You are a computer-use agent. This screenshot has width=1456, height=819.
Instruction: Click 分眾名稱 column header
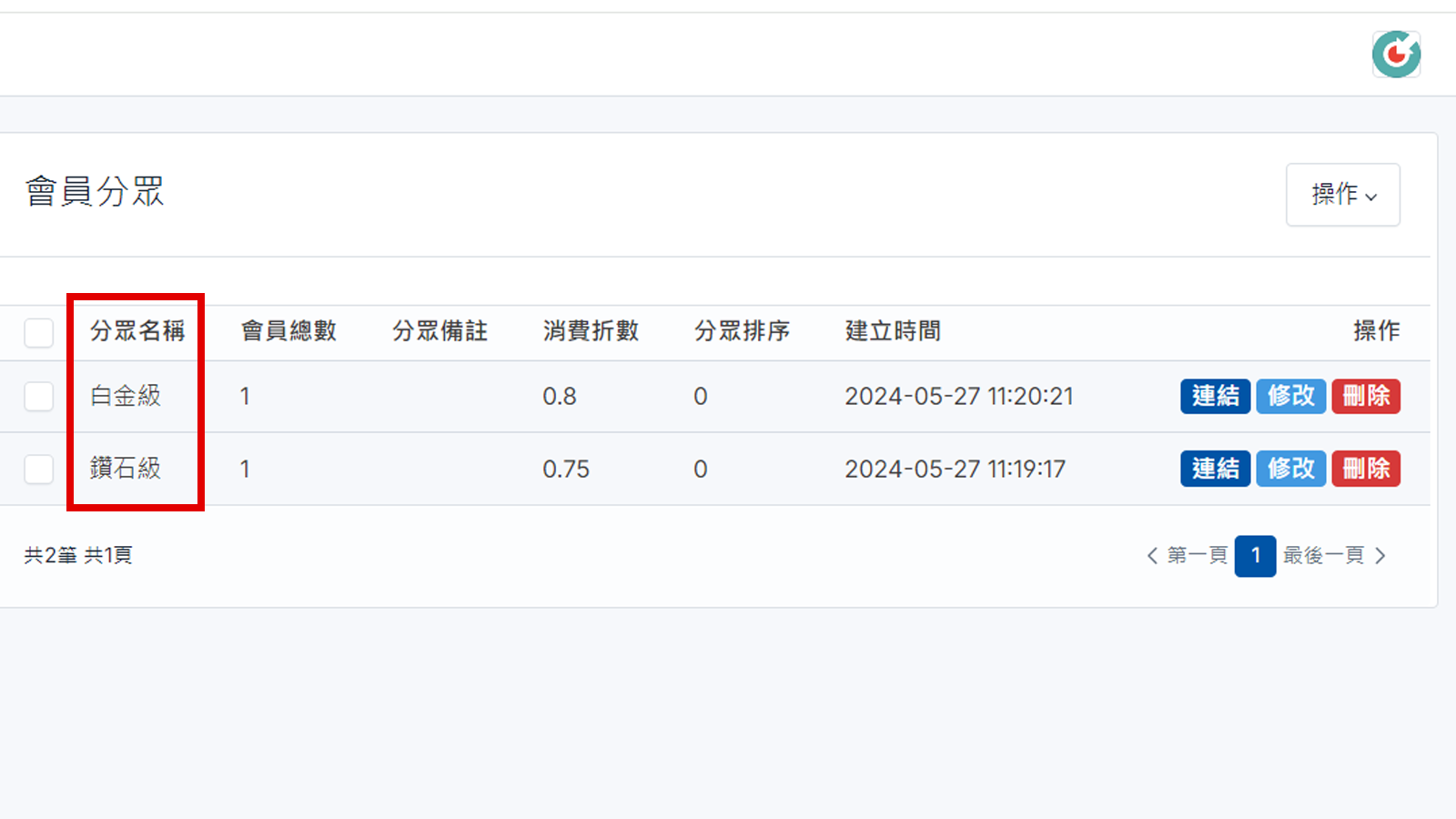(137, 331)
